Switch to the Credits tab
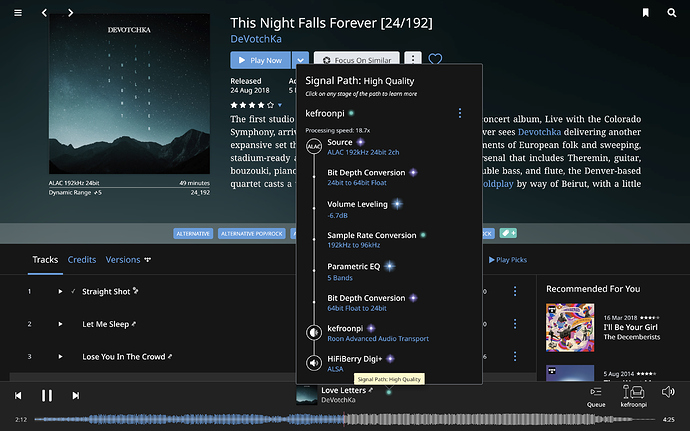The width and height of the screenshot is (690, 431). click(82, 260)
